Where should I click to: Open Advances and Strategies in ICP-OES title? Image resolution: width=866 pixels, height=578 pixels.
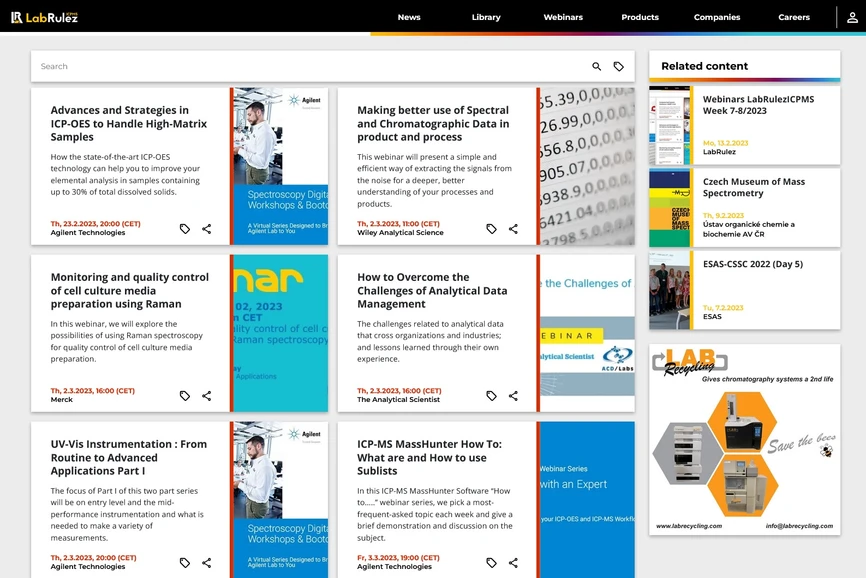129,124
